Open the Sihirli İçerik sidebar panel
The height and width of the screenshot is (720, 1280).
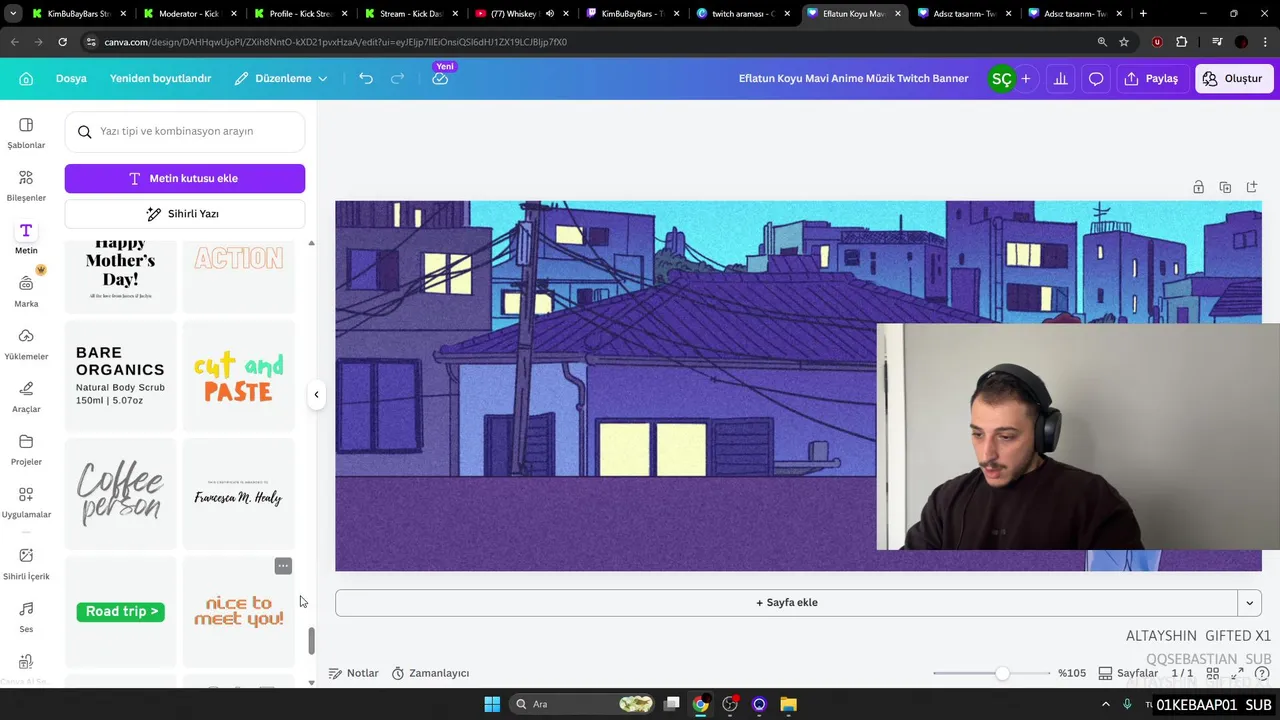[x=26, y=564]
